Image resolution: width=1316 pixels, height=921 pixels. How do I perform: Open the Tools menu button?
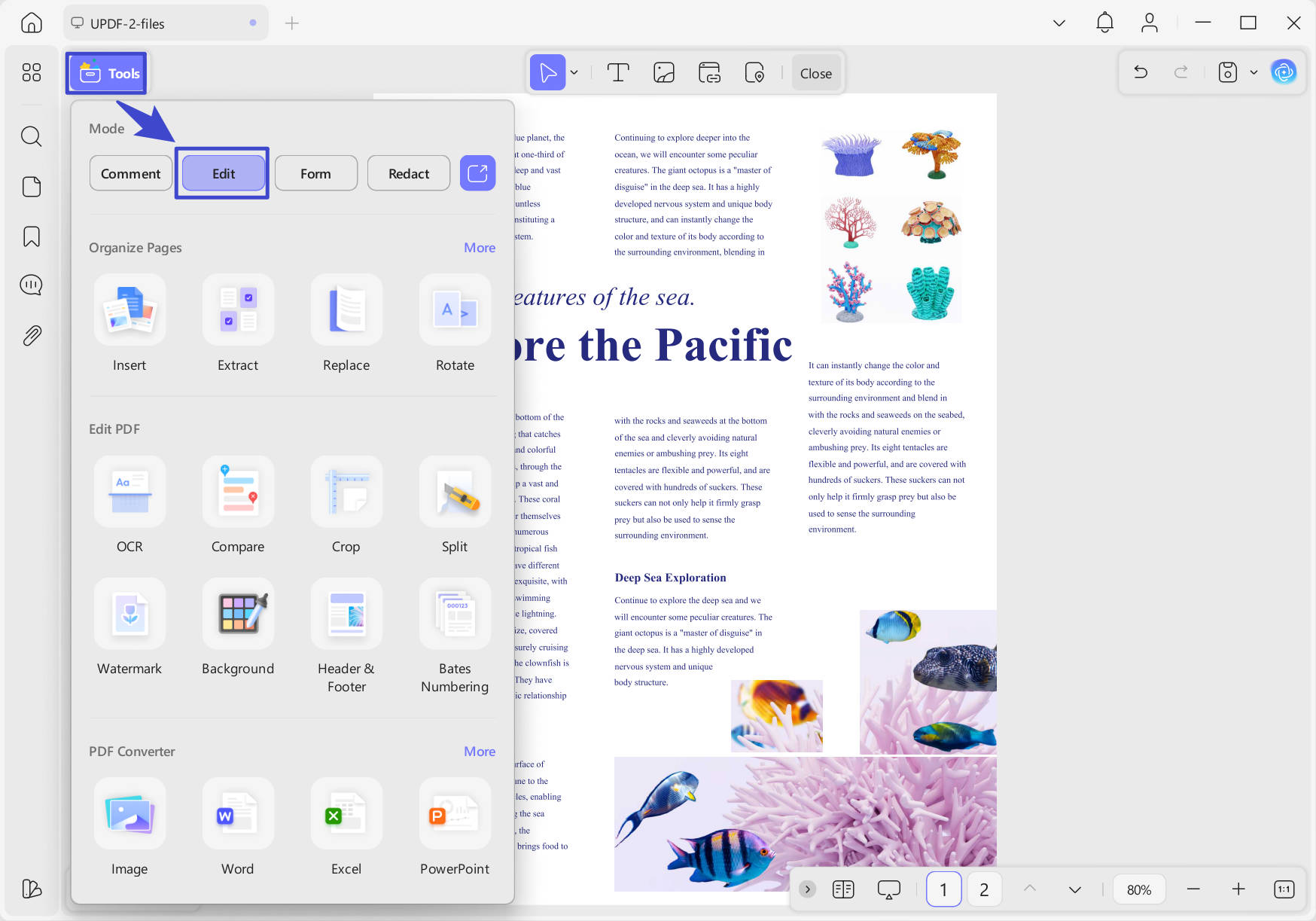click(x=107, y=73)
